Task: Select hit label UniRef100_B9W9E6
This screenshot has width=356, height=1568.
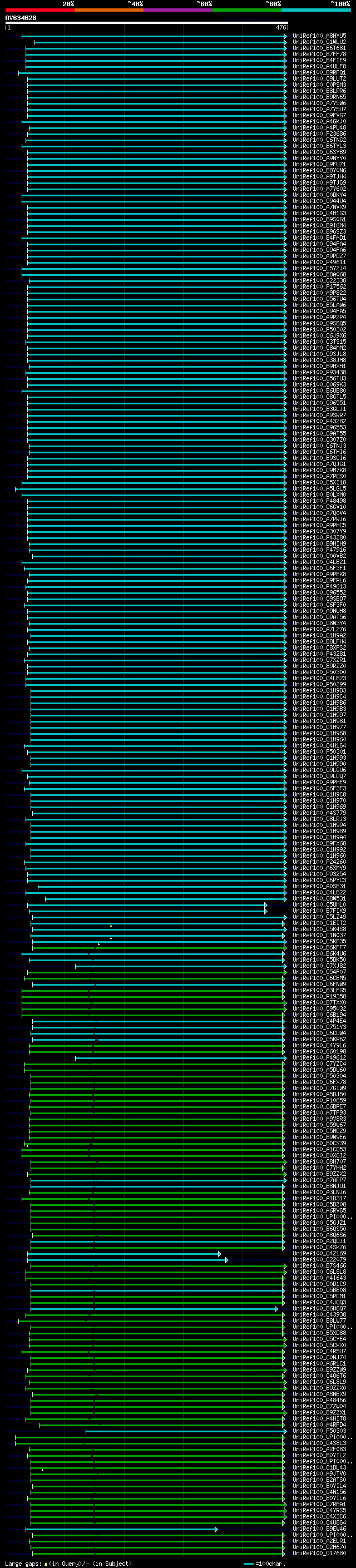Action: point(319,1137)
